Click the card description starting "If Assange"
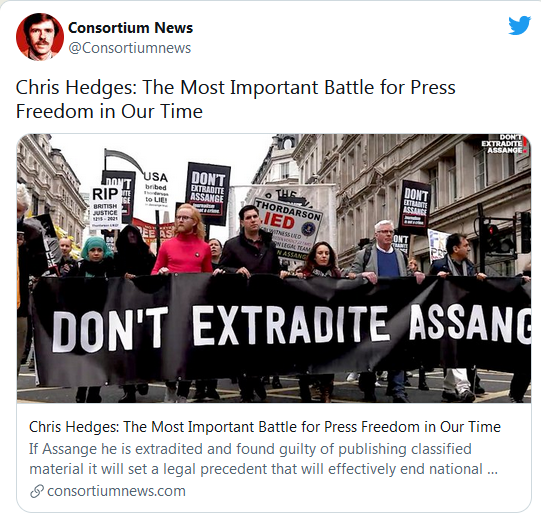541x514 pixels. point(263,459)
